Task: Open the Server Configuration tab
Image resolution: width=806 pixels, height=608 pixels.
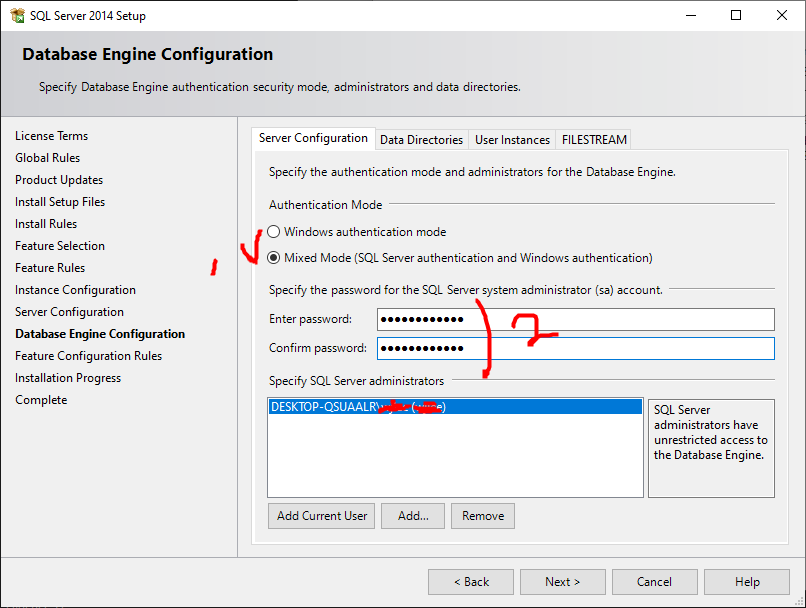Action: 313,138
